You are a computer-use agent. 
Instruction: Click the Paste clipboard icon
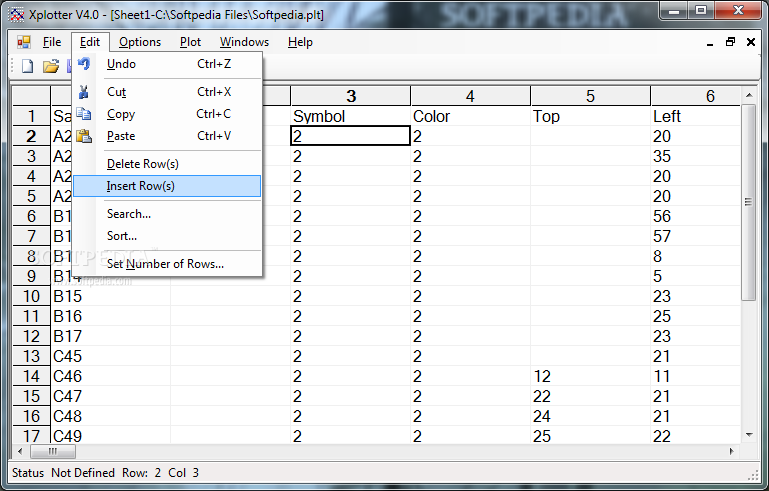click(84, 136)
